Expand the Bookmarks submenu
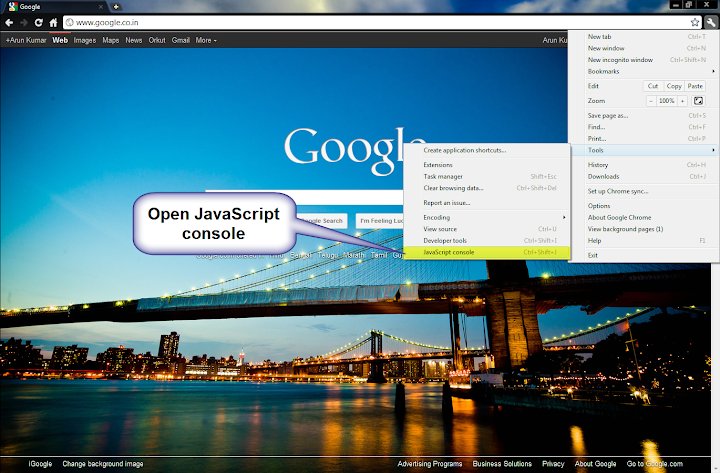The width and height of the screenshot is (720, 473). 643,71
